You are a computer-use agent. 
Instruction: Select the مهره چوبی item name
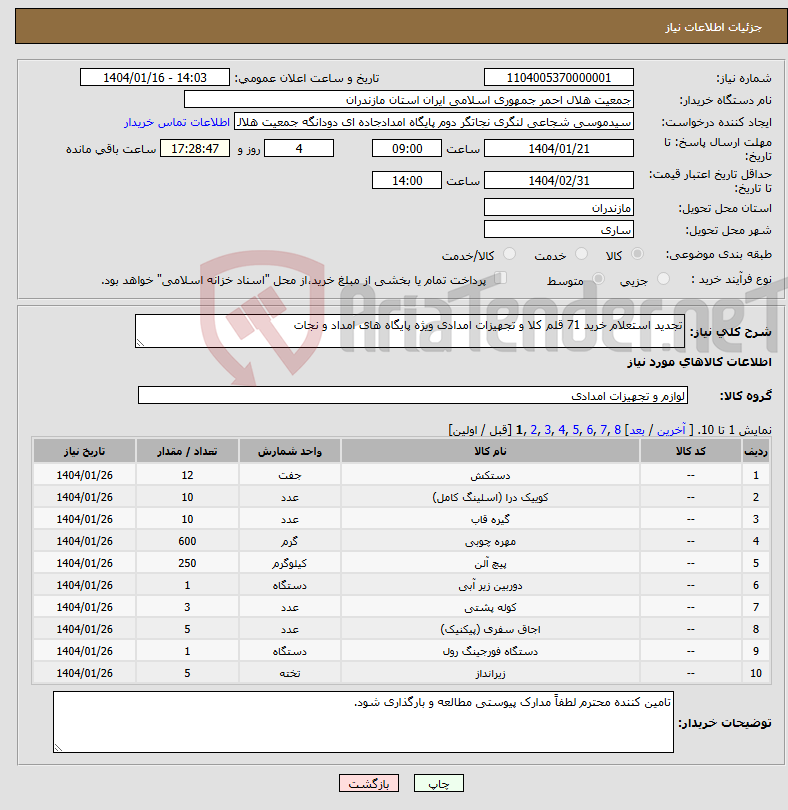(x=490, y=541)
